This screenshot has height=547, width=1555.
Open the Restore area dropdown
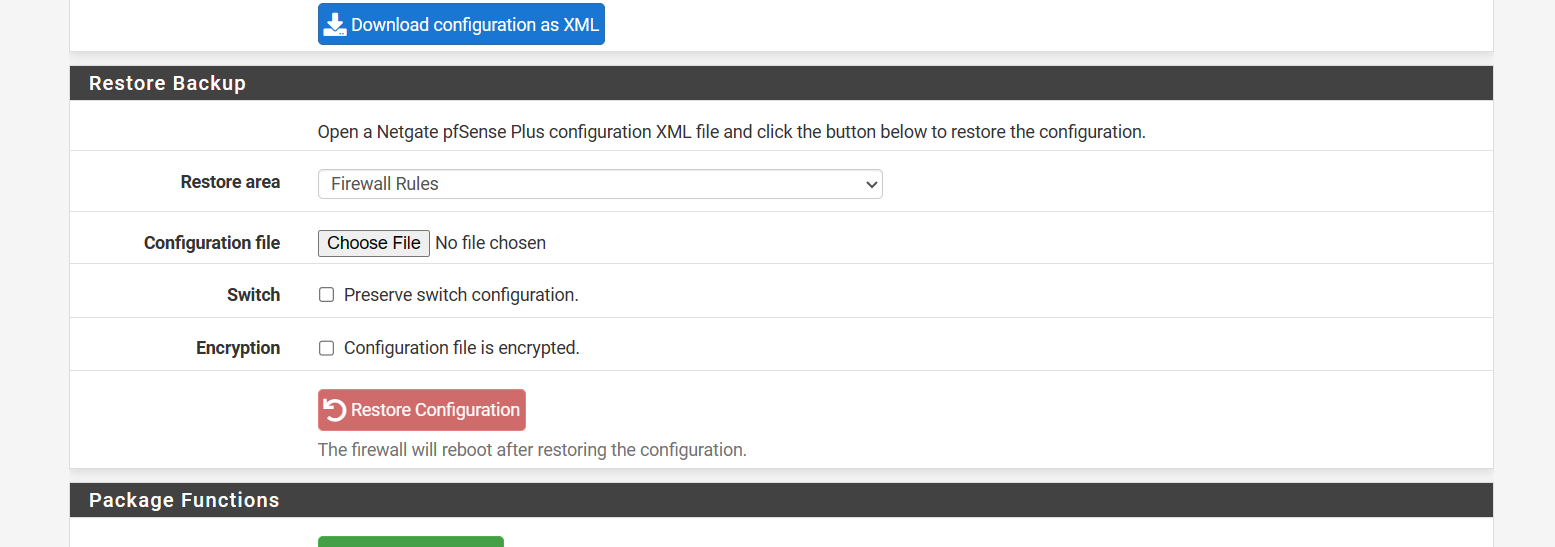(599, 184)
